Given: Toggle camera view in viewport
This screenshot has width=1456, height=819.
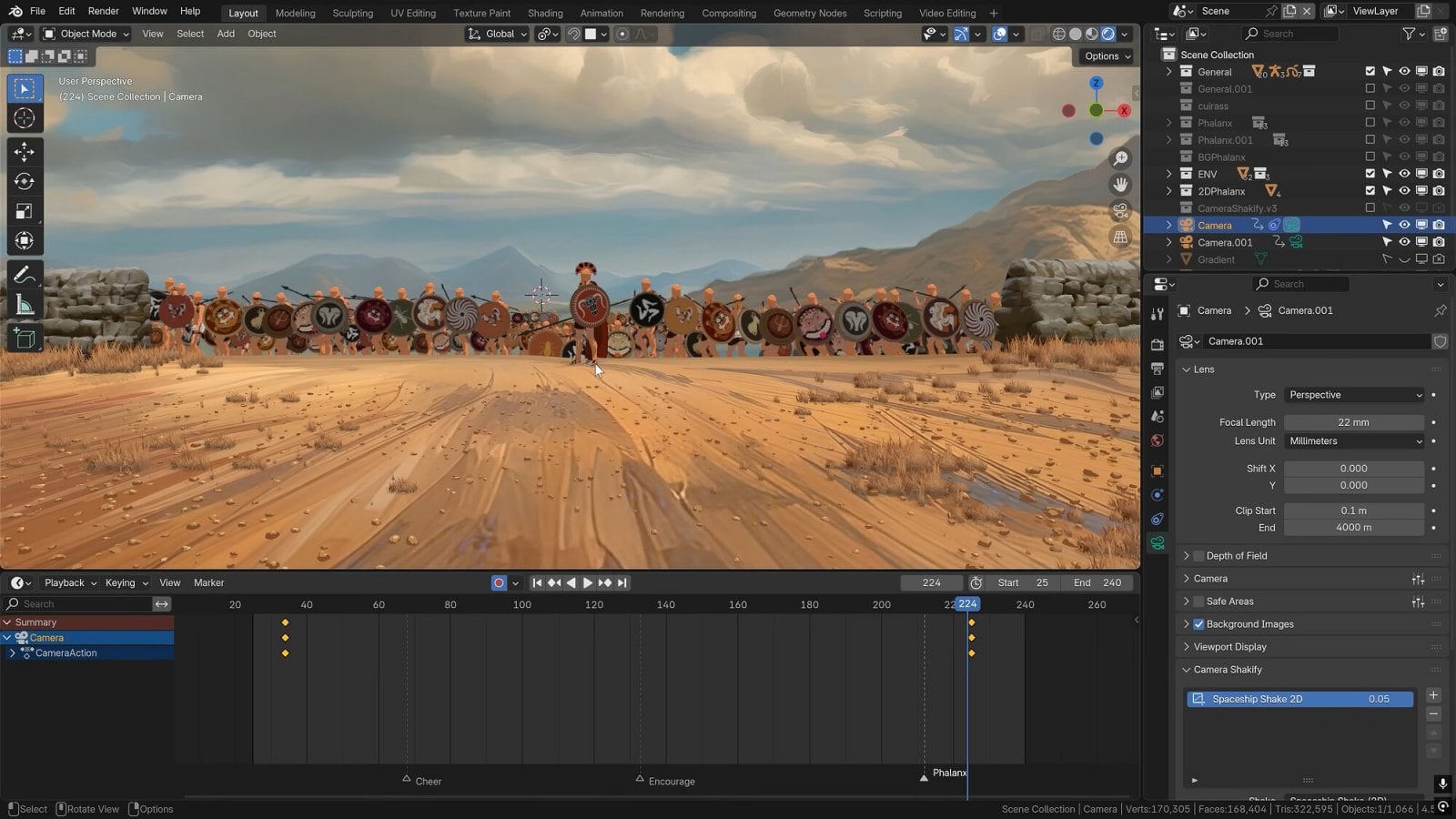Looking at the screenshot, I should pos(1120,211).
